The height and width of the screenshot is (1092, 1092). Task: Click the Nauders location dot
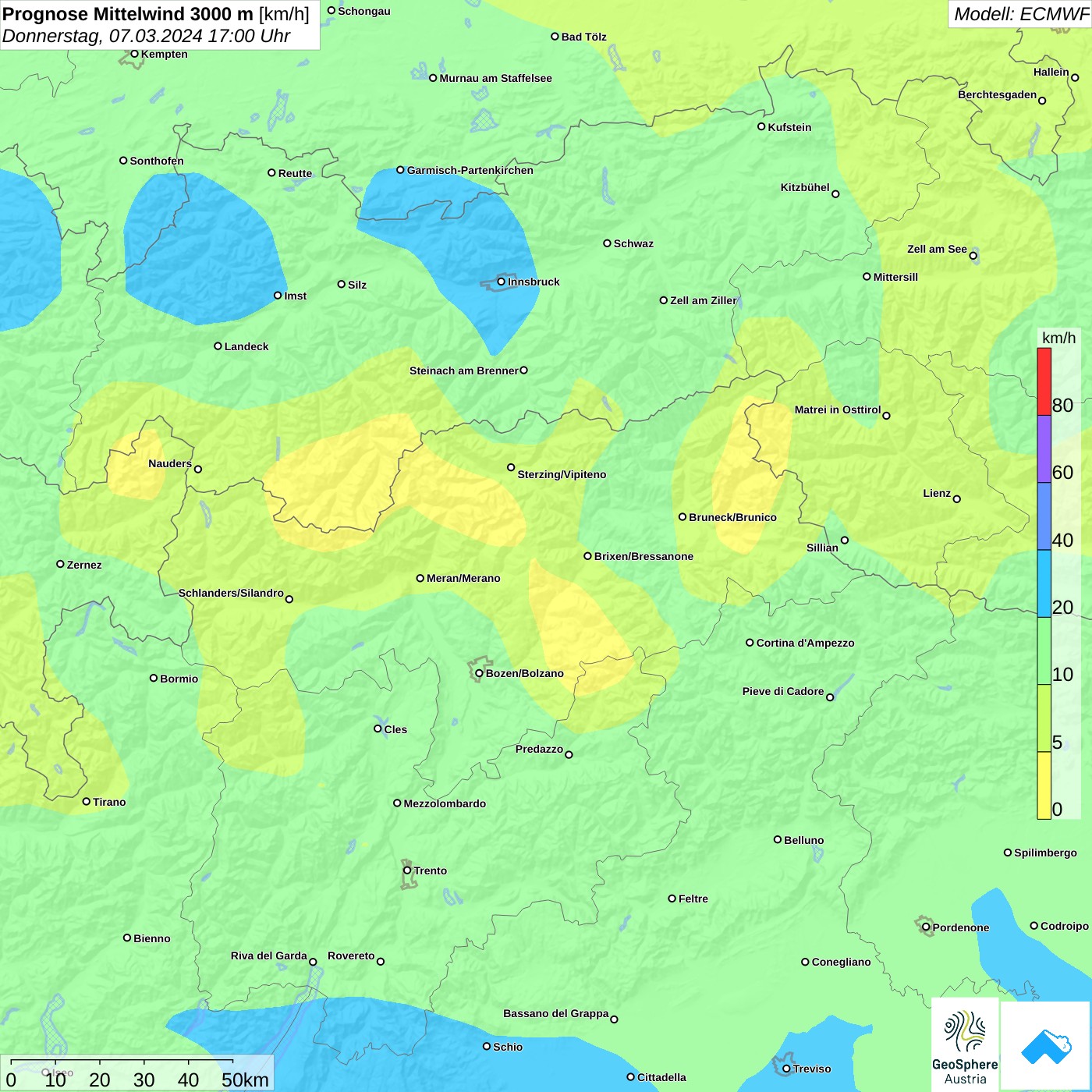pyautogui.click(x=198, y=470)
